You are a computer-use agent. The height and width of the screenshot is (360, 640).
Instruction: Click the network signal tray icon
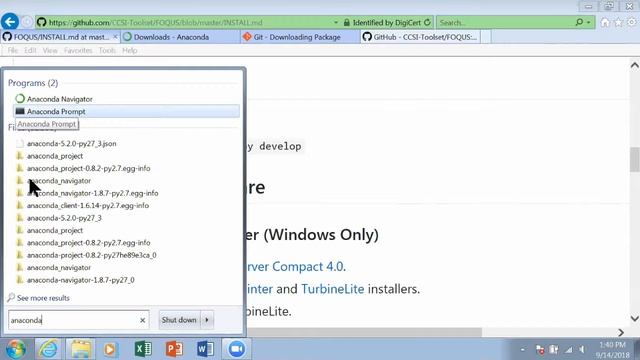[569, 350]
